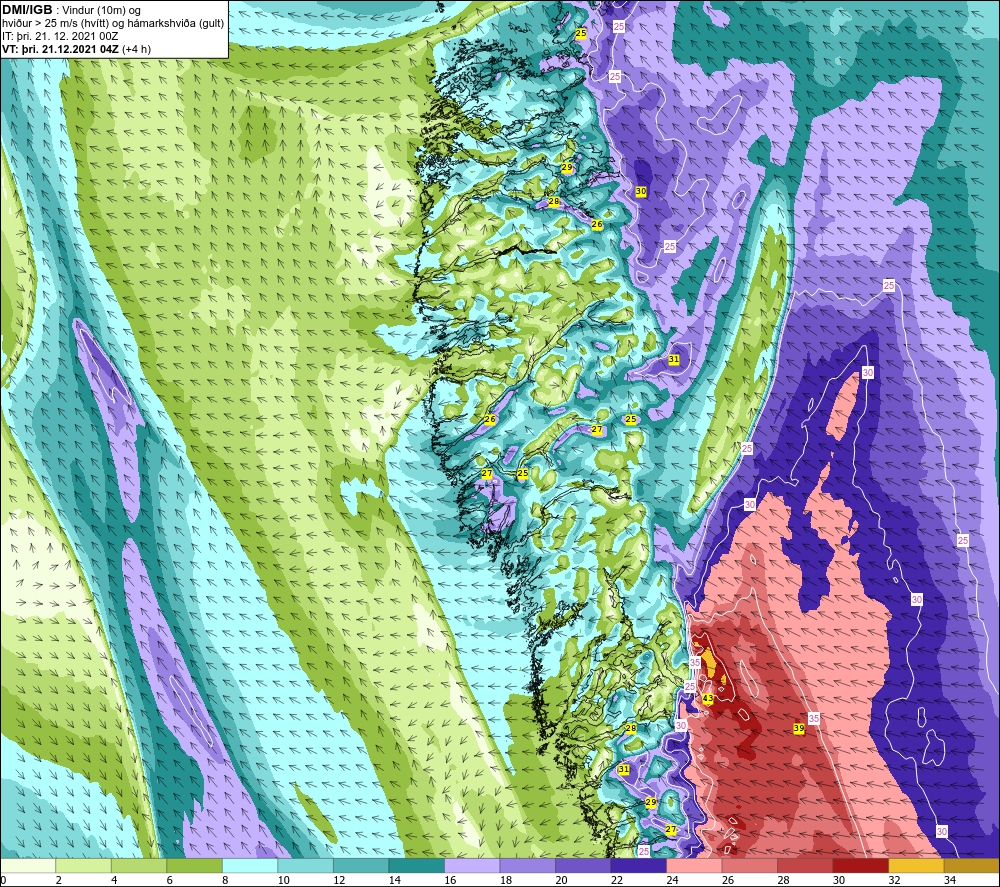Image resolution: width=1000 pixels, height=887 pixels.
Task: Click the '16' tick label on the color scale
Action: [450, 881]
